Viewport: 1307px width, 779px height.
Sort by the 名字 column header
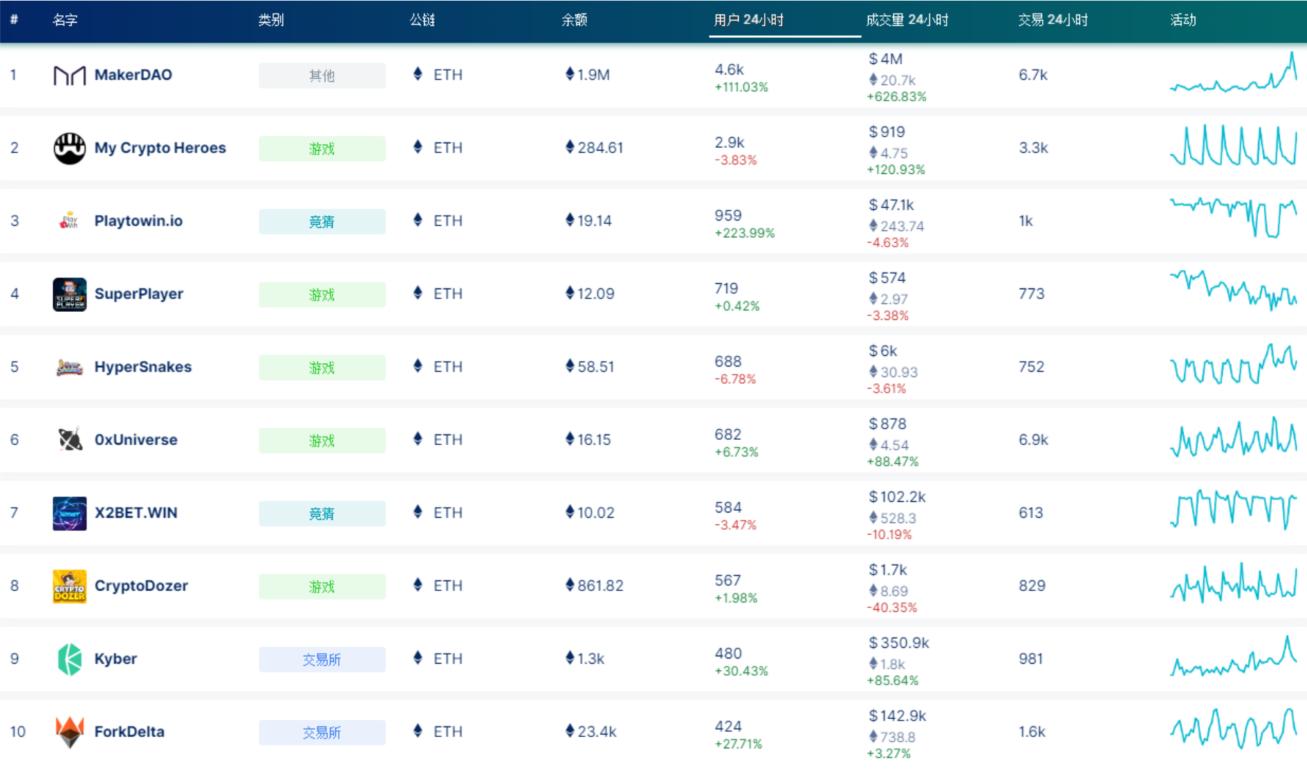point(65,20)
